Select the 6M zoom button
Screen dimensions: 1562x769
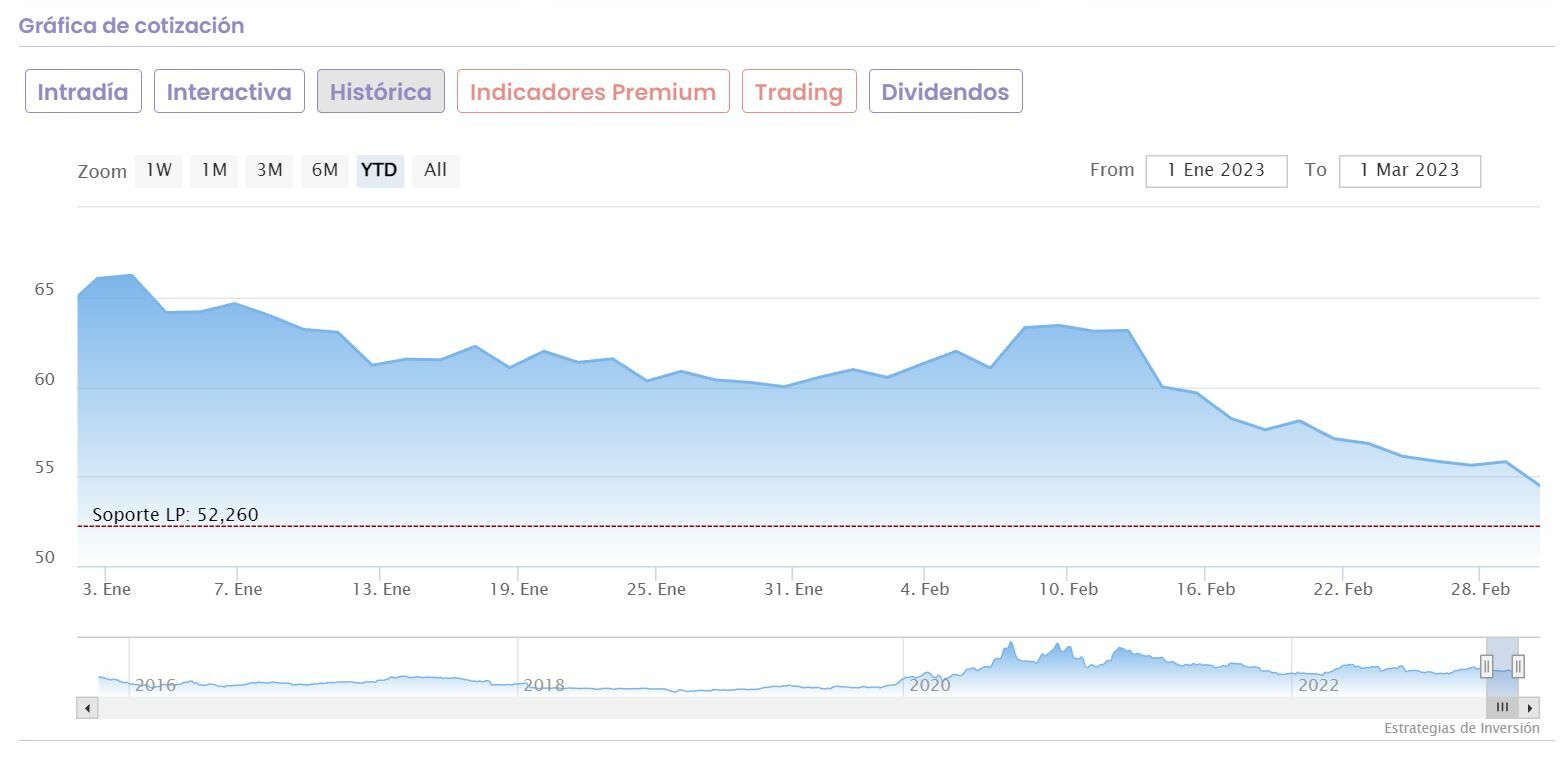(325, 170)
